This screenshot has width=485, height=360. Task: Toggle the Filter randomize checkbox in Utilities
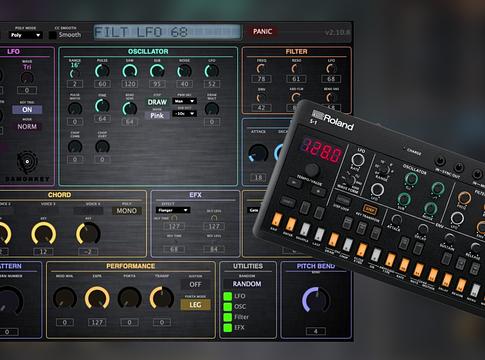pyautogui.click(x=228, y=317)
